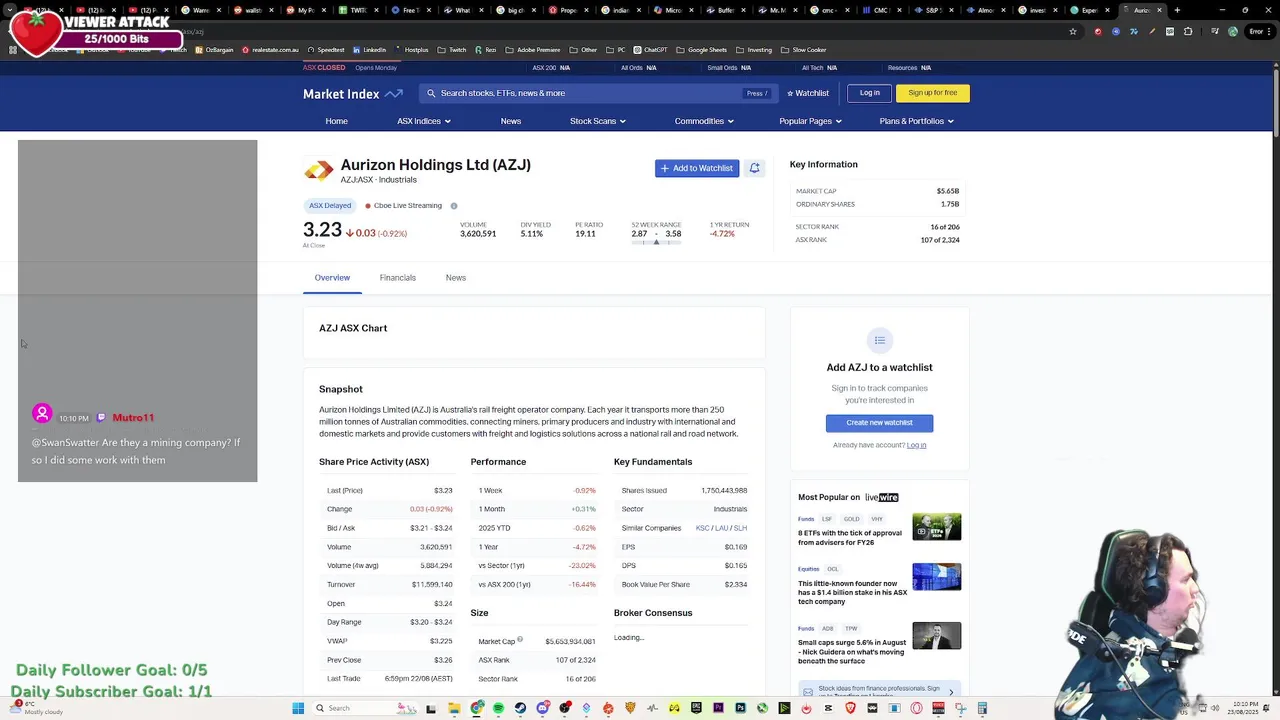This screenshot has width=1280, height=720.
Task: Click the Log in link under watchlist
Action: [916, 445]
